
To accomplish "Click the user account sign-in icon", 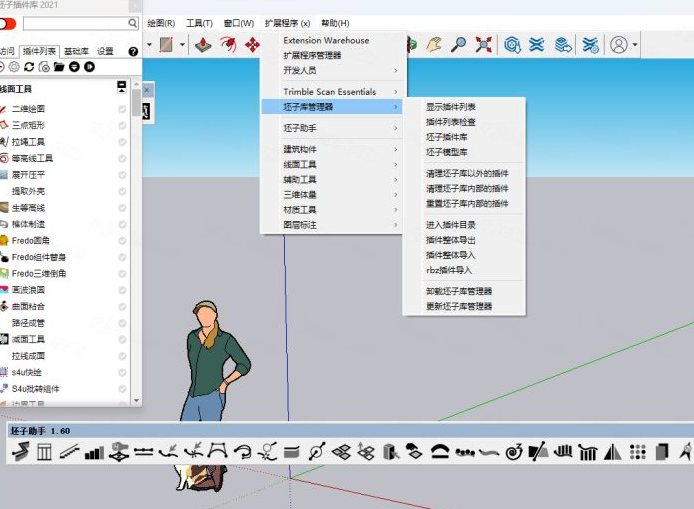I will pos(619,45).
